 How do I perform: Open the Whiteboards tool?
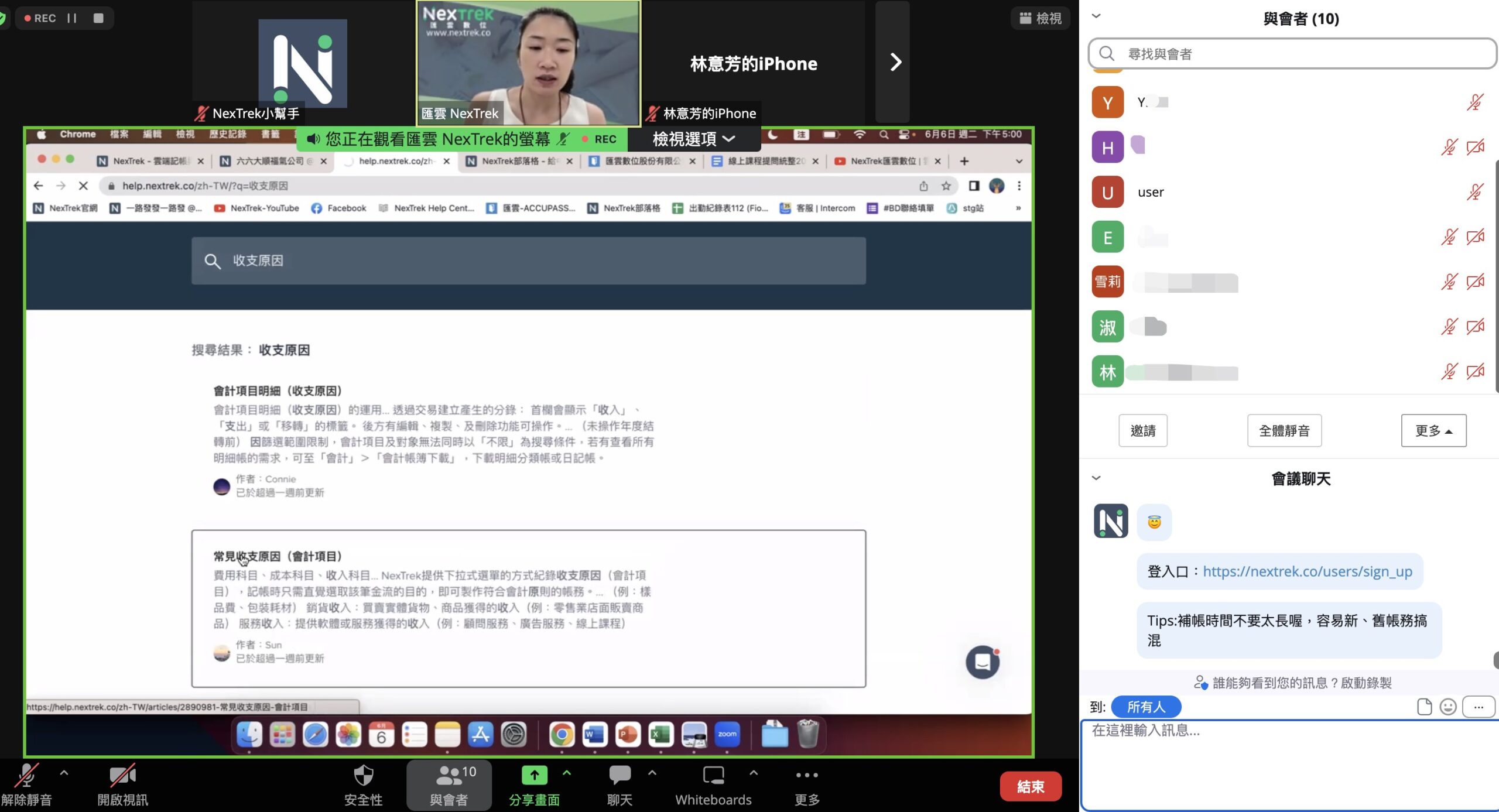click(713, 776)
